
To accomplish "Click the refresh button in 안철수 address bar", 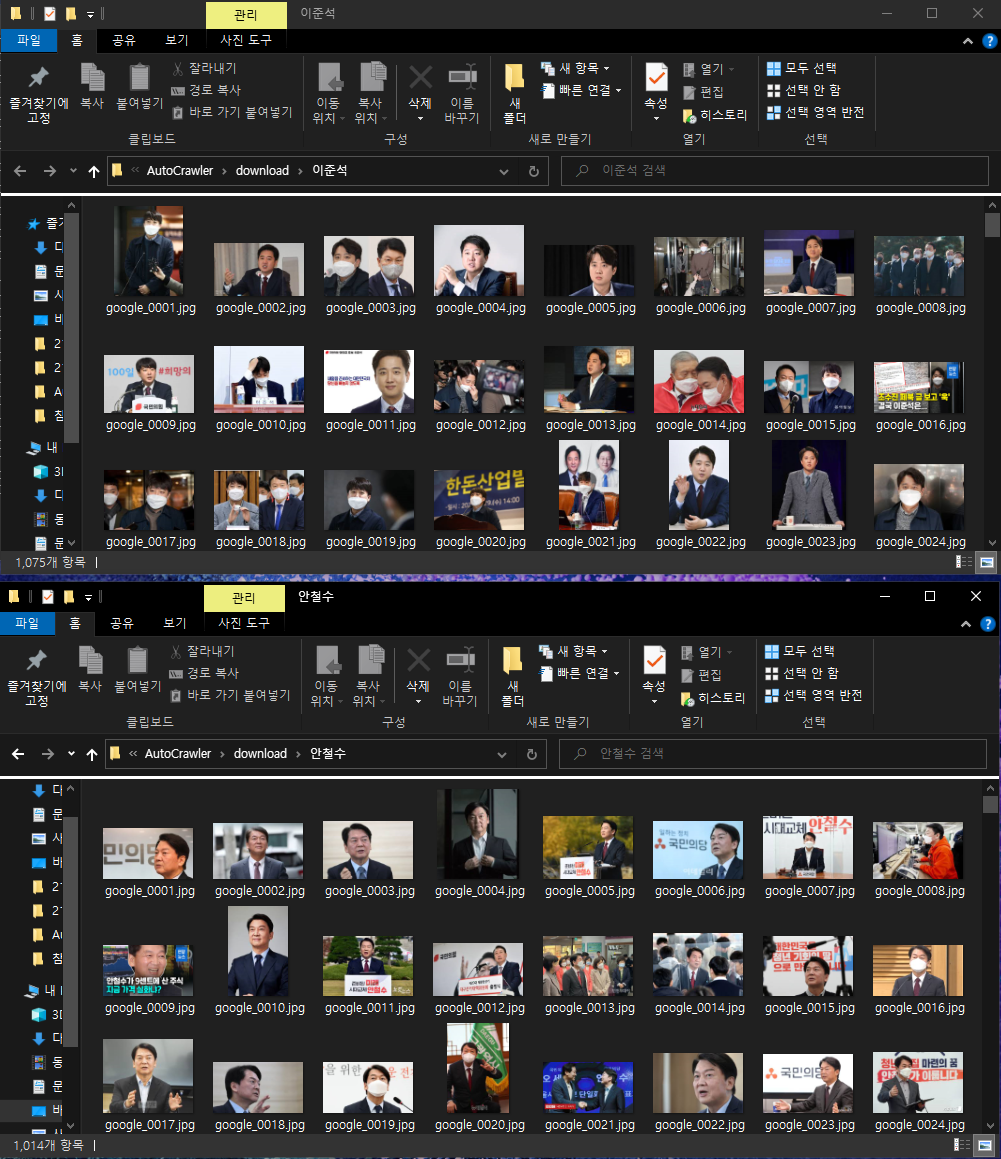I will (532, 754).
